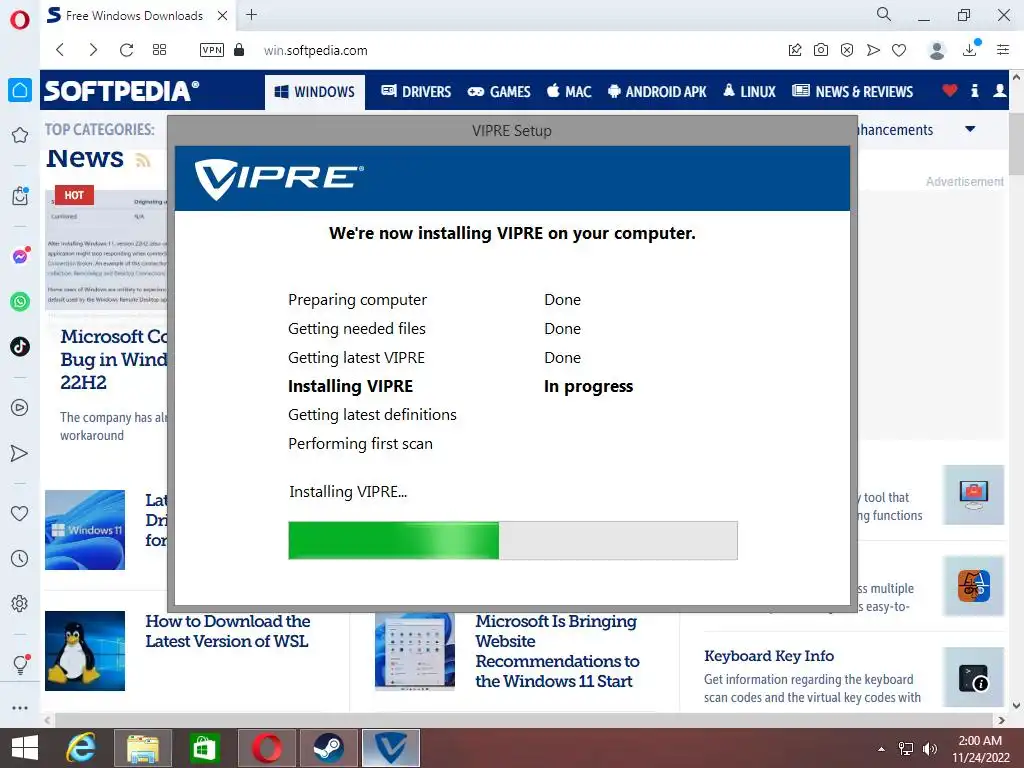Select the WINDOWS navigation tab

click(x=315, y=91)
